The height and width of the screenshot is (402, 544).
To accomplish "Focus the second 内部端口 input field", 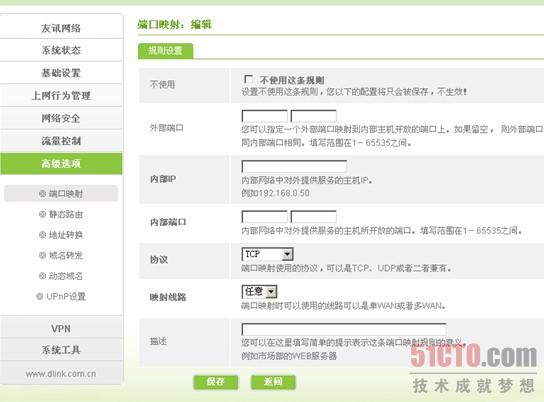I will click(x=314, y=216).
